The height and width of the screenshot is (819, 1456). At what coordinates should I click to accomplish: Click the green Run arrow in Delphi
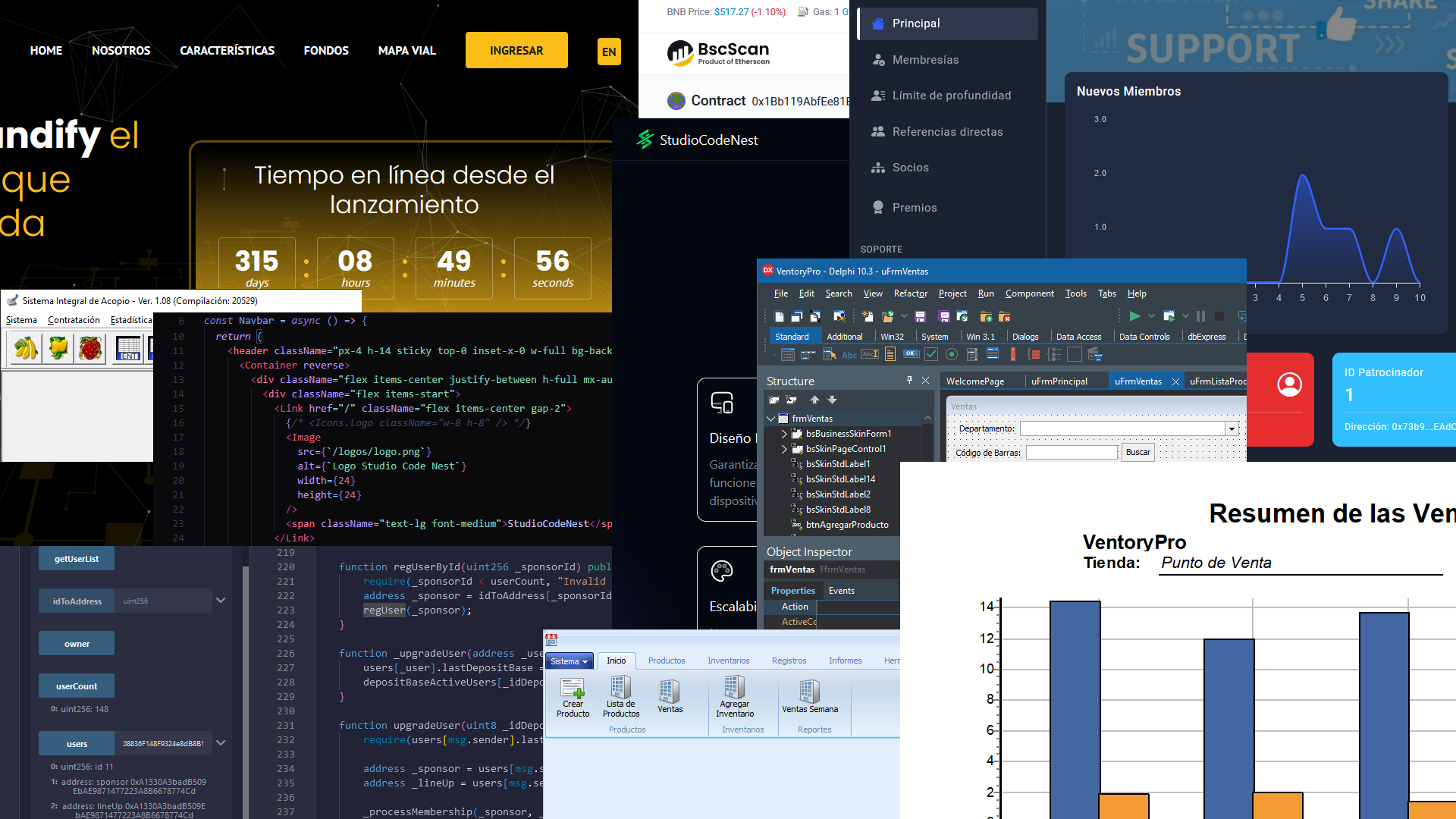1134,316
